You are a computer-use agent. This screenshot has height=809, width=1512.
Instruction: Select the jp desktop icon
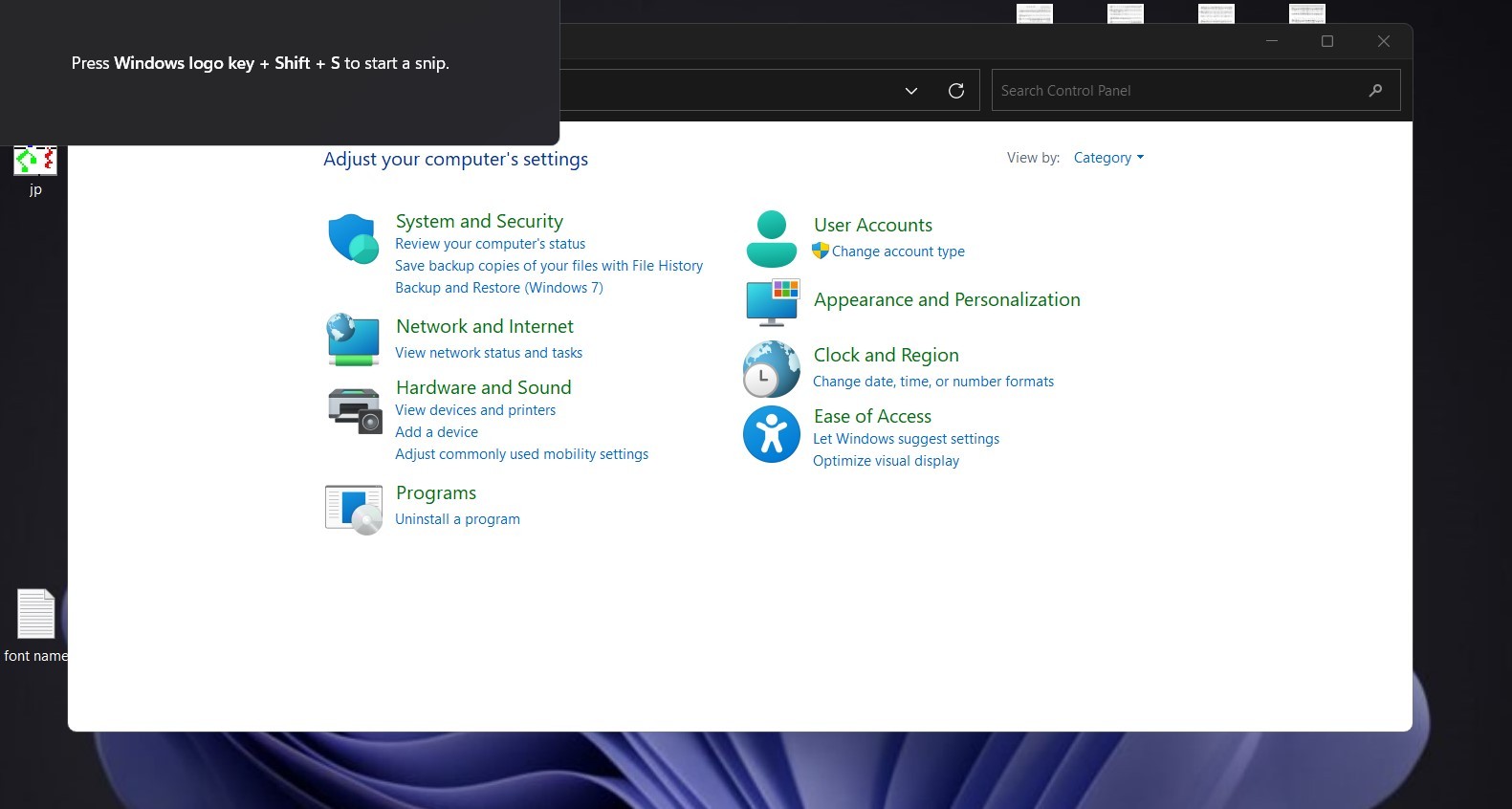[35, 171]
